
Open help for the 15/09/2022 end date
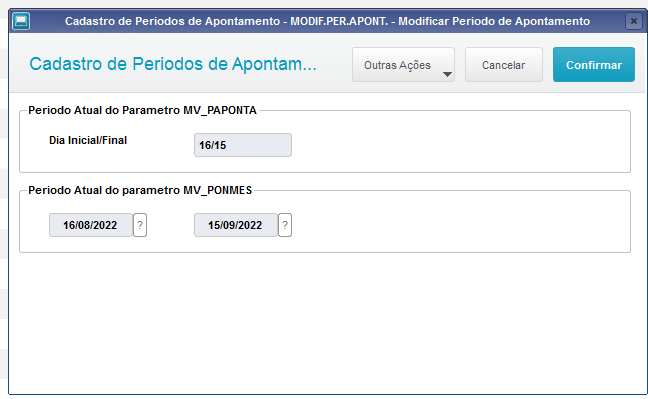[285, 225]
